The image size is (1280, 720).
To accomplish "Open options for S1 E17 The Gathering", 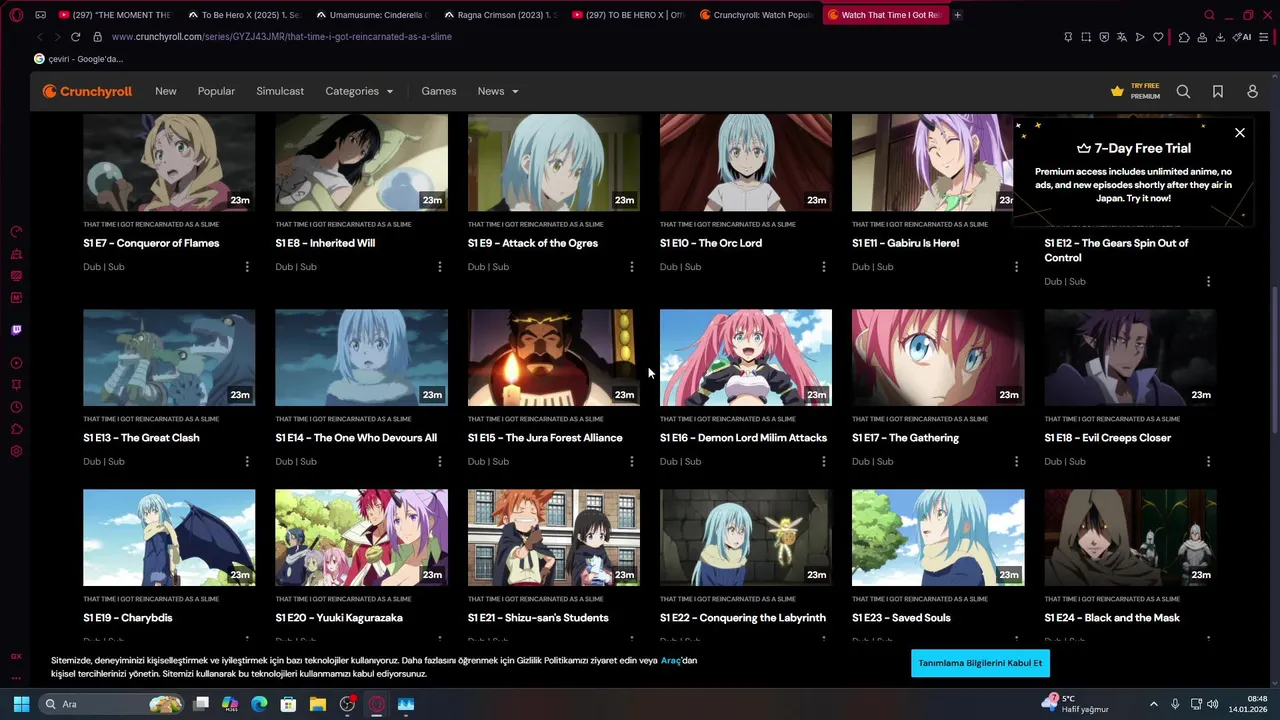I will pyautogui.click(x=1016, y=462).
